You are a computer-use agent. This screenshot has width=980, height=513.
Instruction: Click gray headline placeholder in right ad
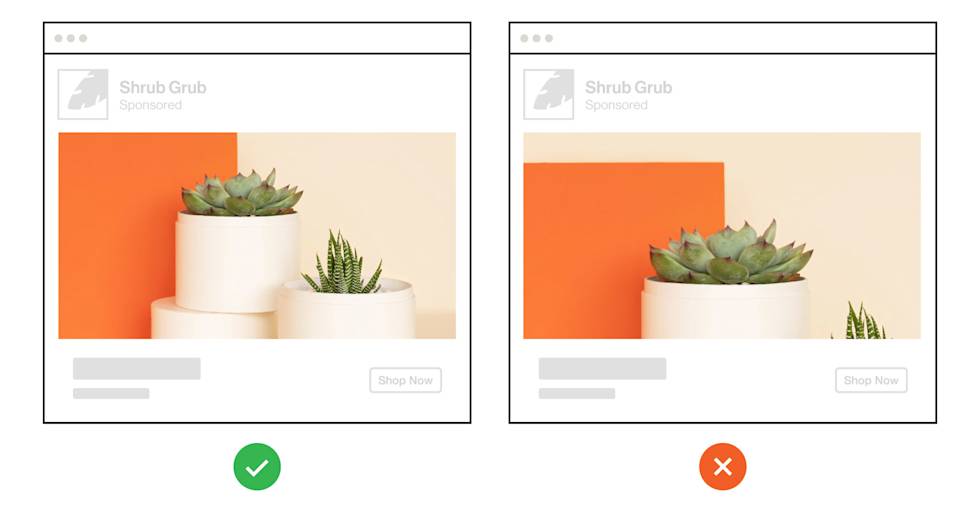pyautogui.click(x=602, y=369)
